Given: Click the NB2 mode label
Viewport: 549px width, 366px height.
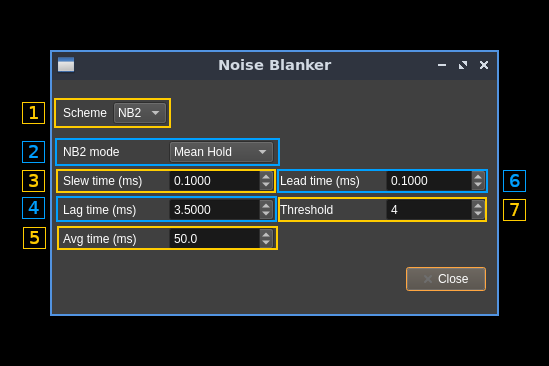Looking at the screenshot, I should pos(91,152).
